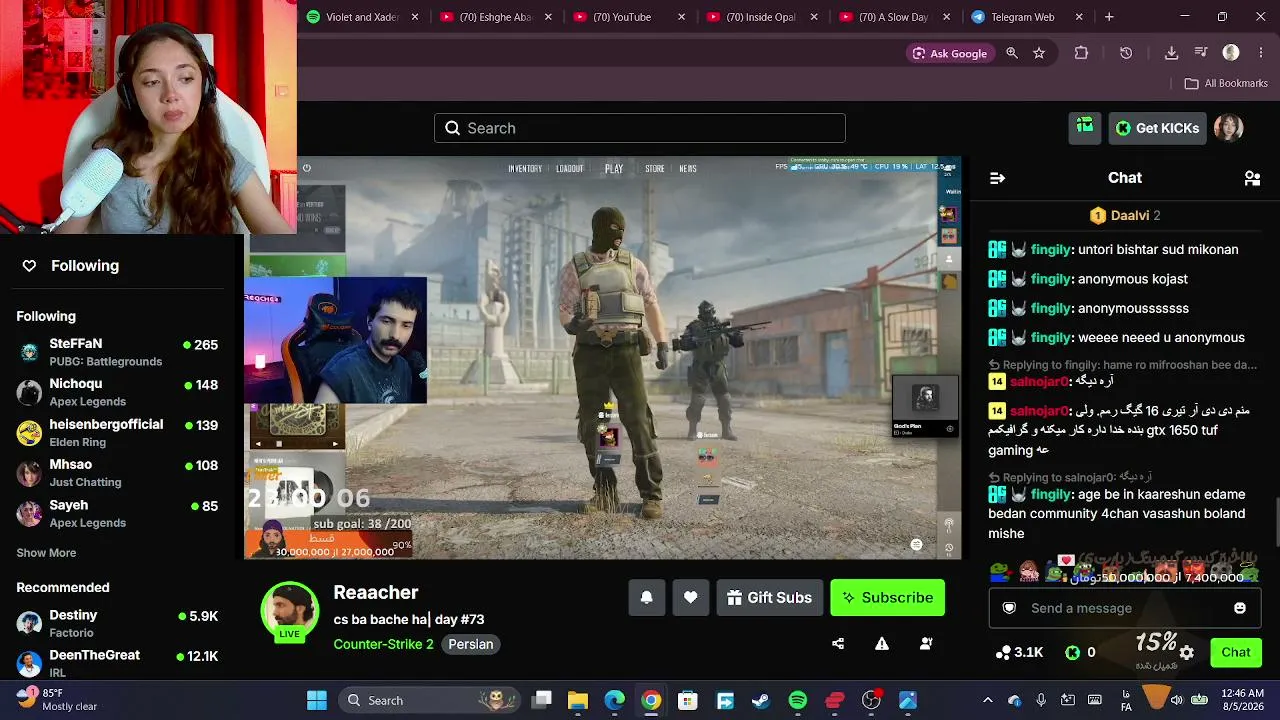Viewport: 1280px width, 720px height.
Task: Open the green gift icon beside Get KICKs
Action: click(1085, 127)
